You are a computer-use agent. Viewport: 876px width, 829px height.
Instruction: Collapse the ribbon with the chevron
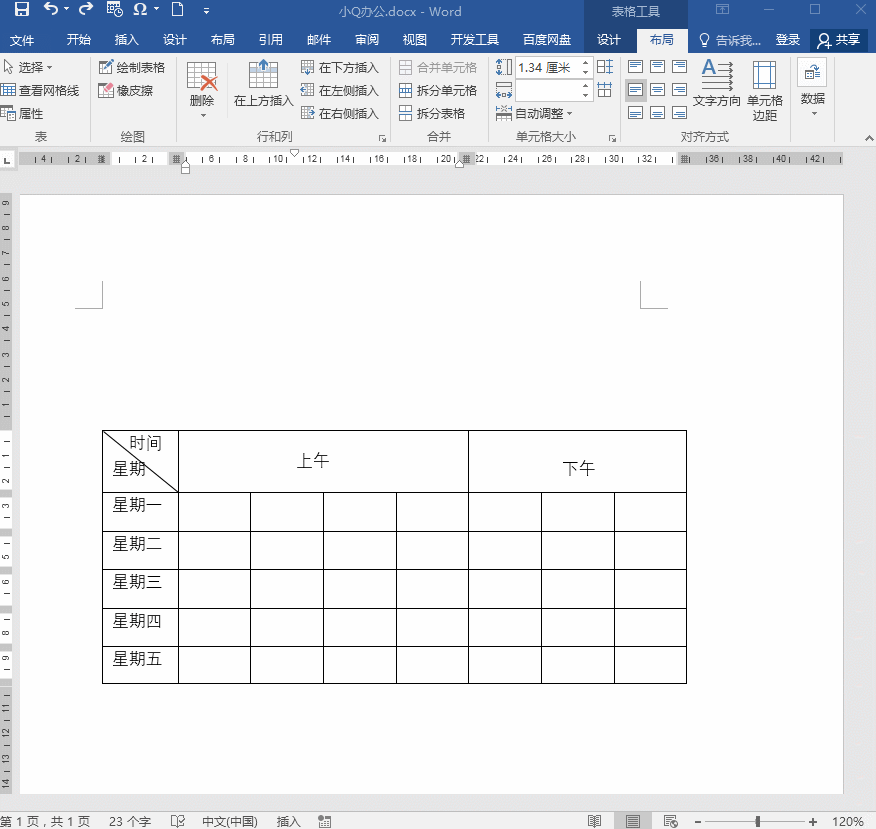point(869,138)
